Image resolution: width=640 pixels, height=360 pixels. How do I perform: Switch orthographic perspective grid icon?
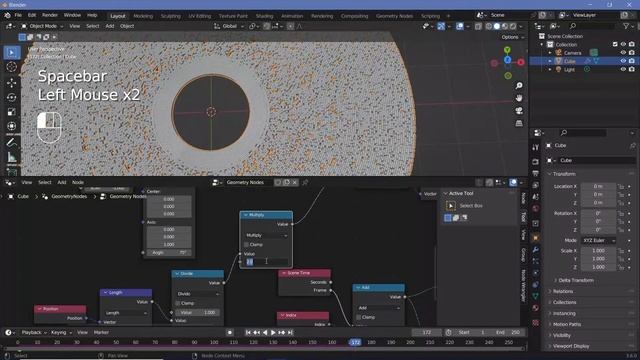tap(519, 123)
